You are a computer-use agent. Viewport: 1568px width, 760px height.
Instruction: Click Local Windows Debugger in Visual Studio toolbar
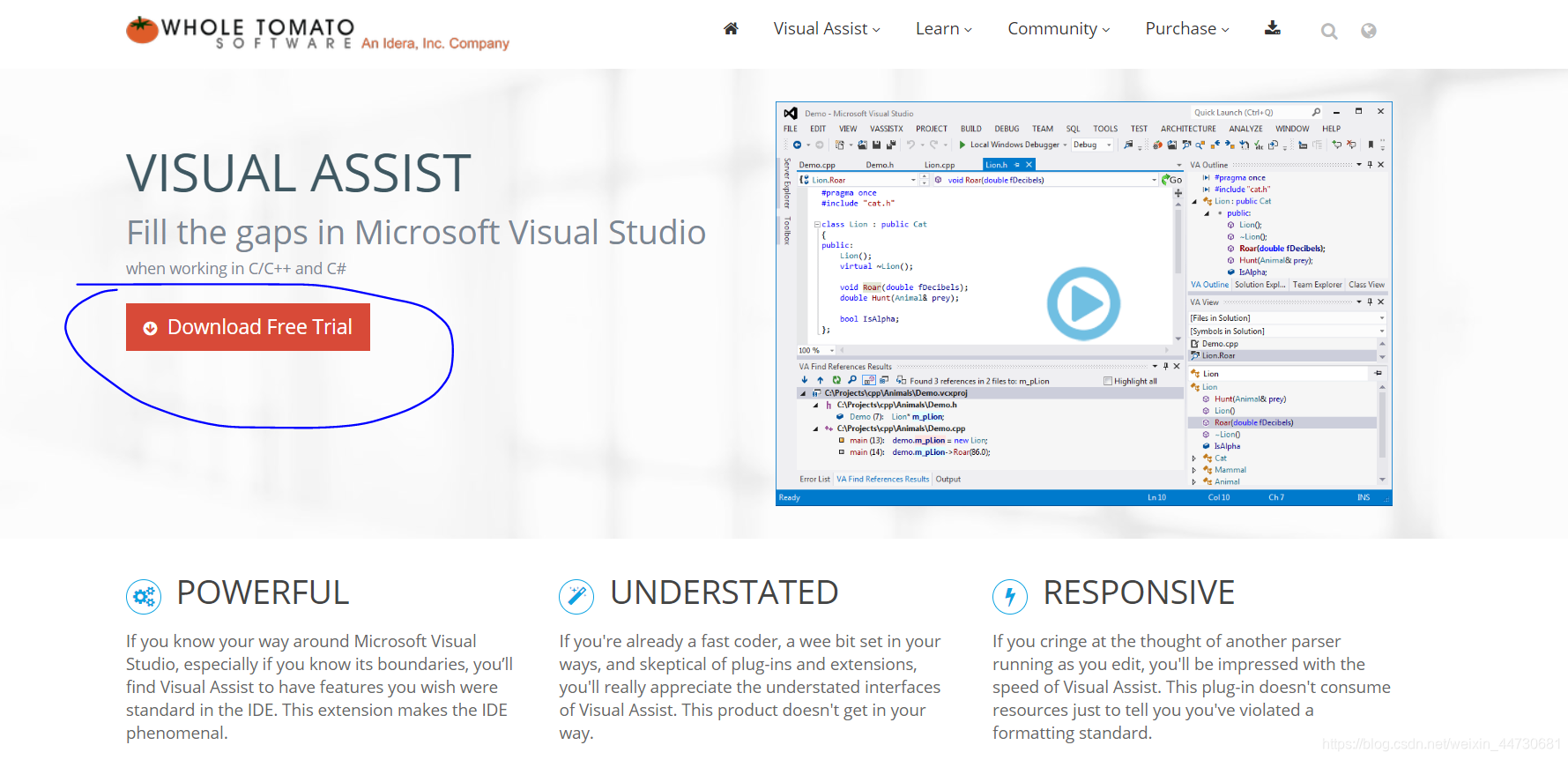tap(1014, 145)
